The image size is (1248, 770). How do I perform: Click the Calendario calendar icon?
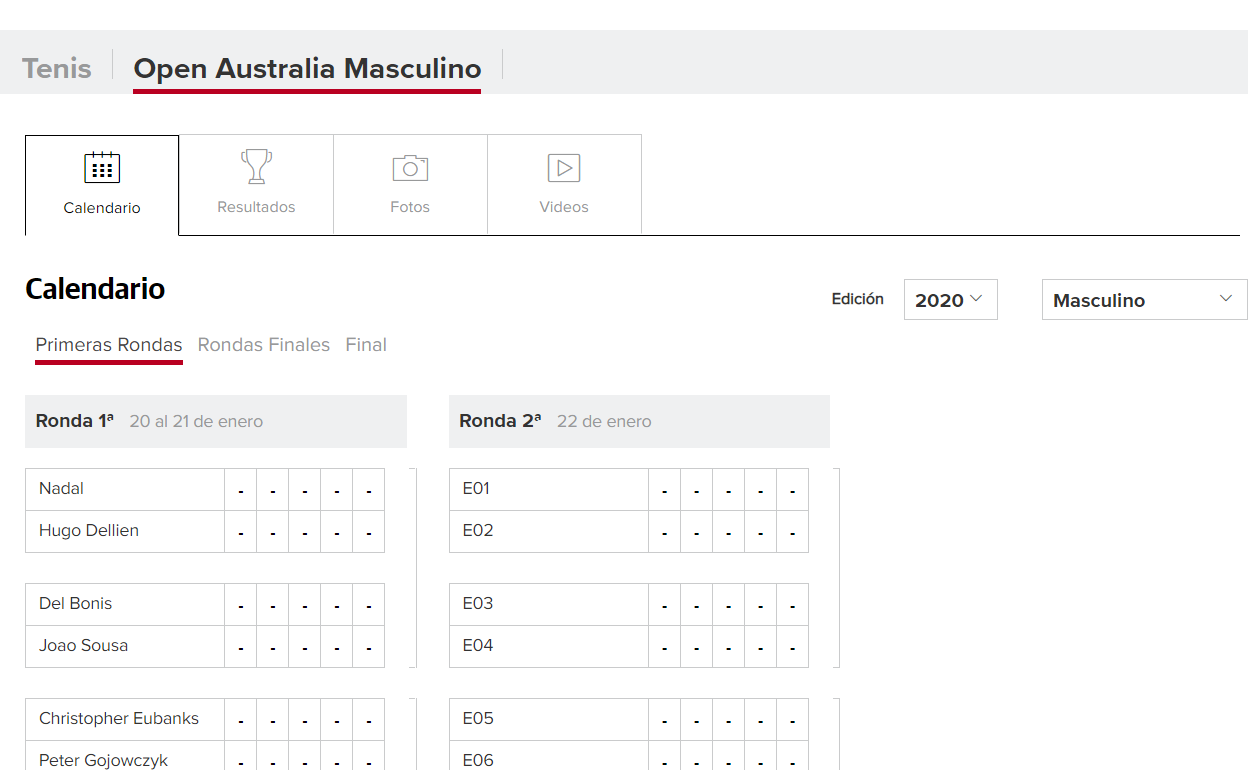(102, 168)
